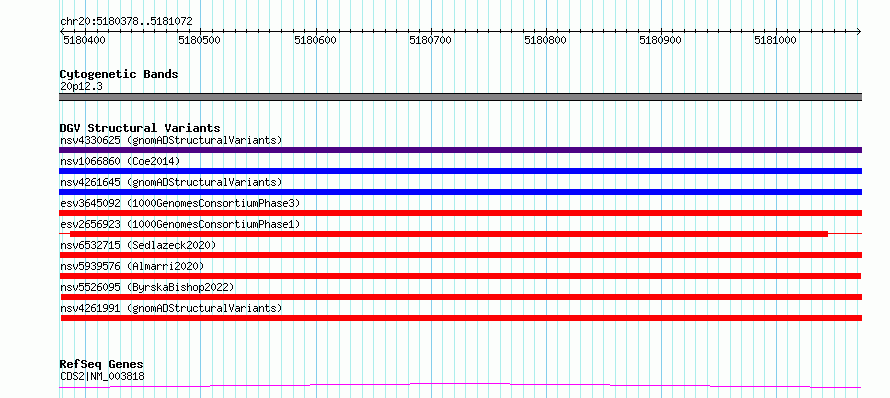Click the nsv6532715 (Sedlazeck2020) label
The width and height of the screenshot is (890, 398).
pos(138,245)
